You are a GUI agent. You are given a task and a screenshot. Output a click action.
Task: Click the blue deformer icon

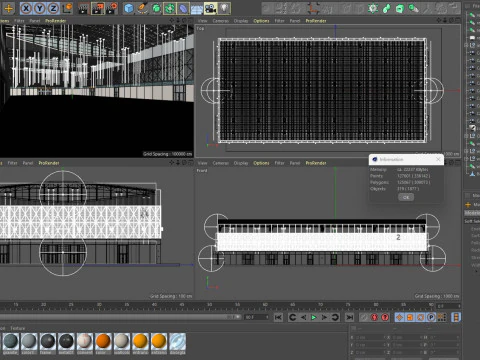[183, 8]
